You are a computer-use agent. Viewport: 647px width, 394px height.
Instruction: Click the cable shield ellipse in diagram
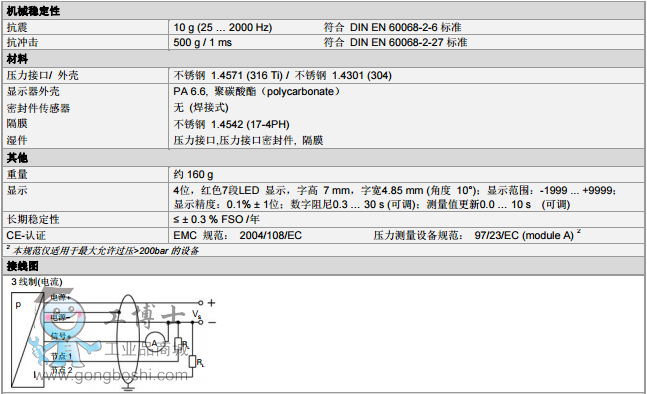tap(128, 340)
